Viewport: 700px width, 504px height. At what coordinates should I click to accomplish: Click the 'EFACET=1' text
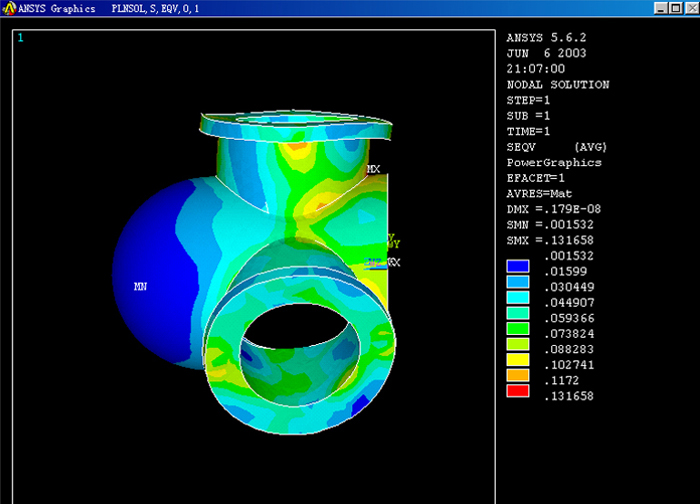(536, 178)
